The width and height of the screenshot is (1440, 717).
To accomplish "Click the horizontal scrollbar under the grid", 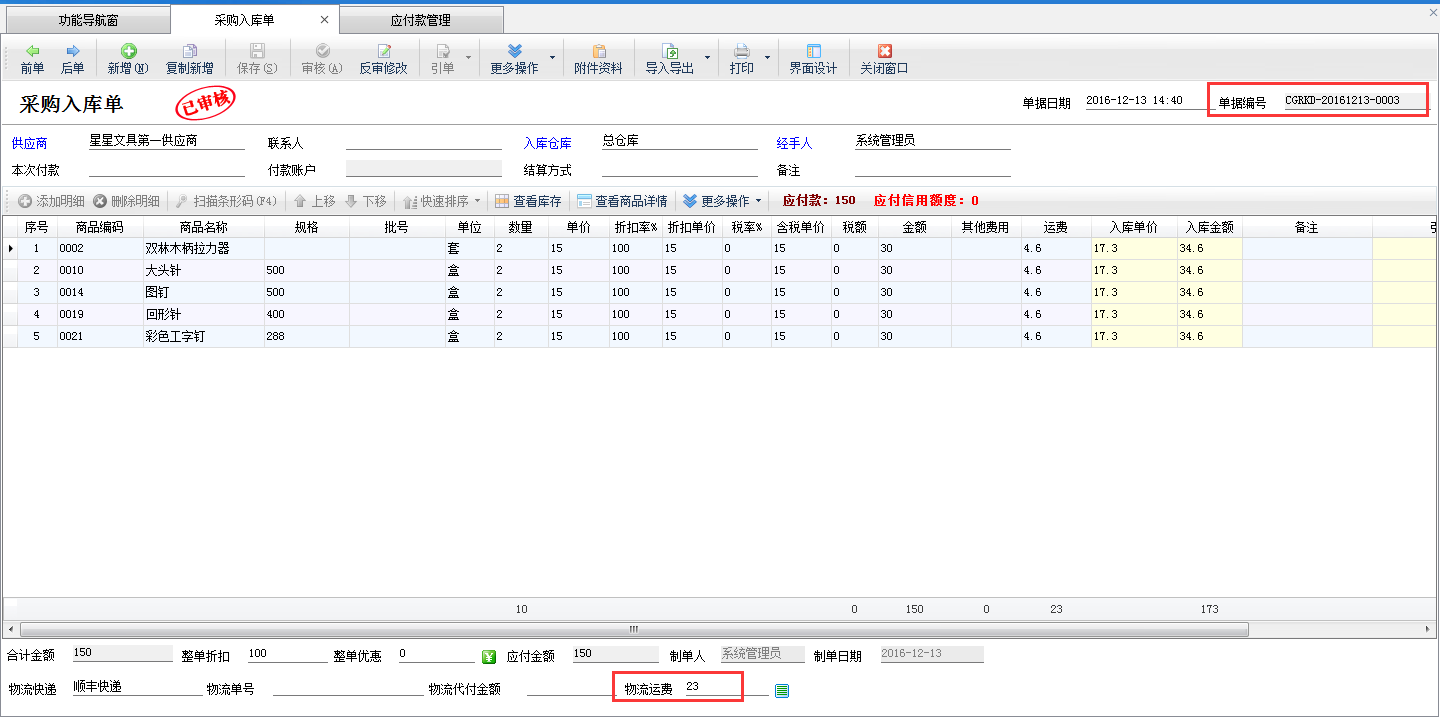I will [632, 630].
